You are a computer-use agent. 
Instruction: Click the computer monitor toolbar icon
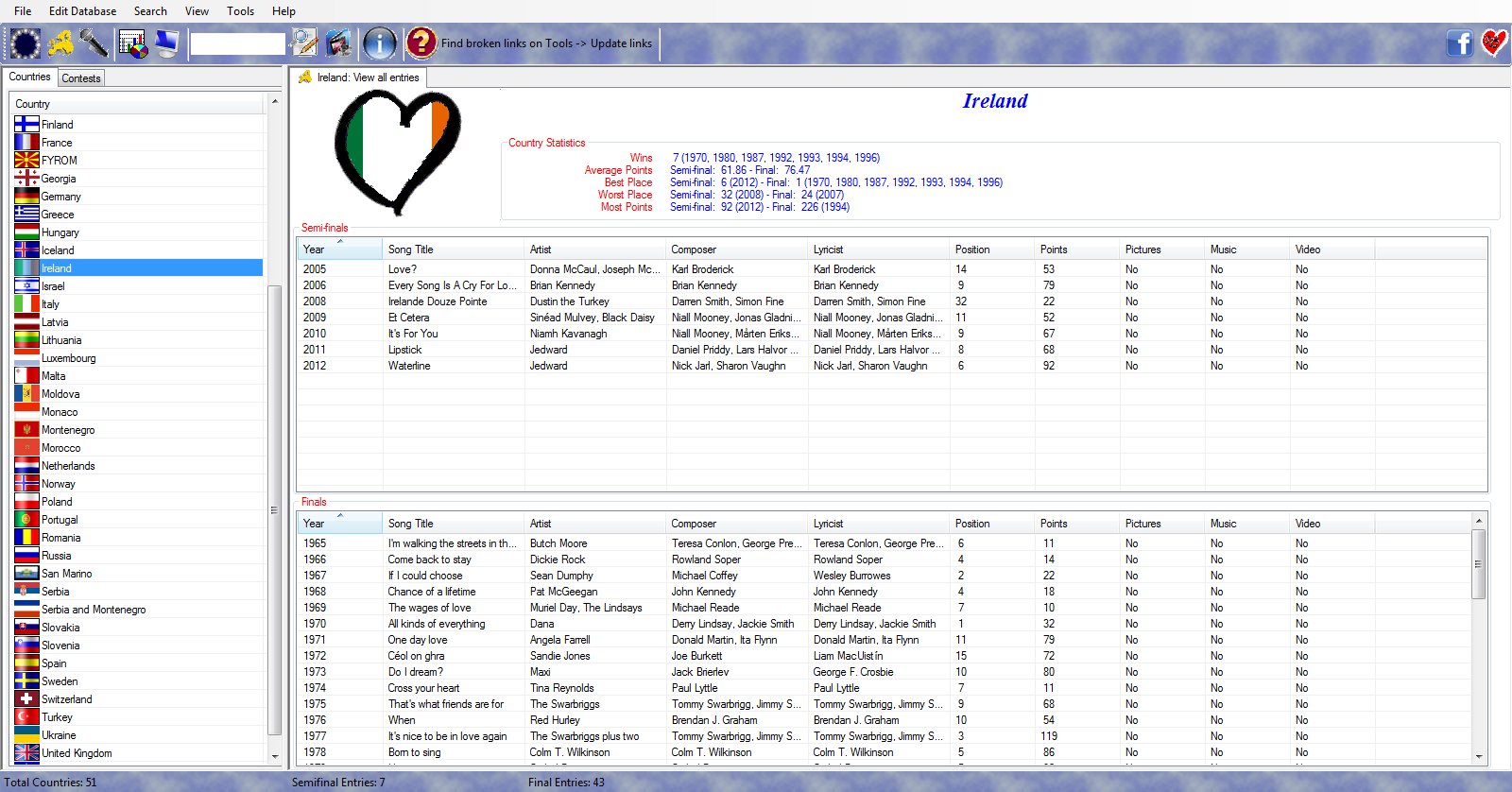pyautogui.click(x=167, y=43)
